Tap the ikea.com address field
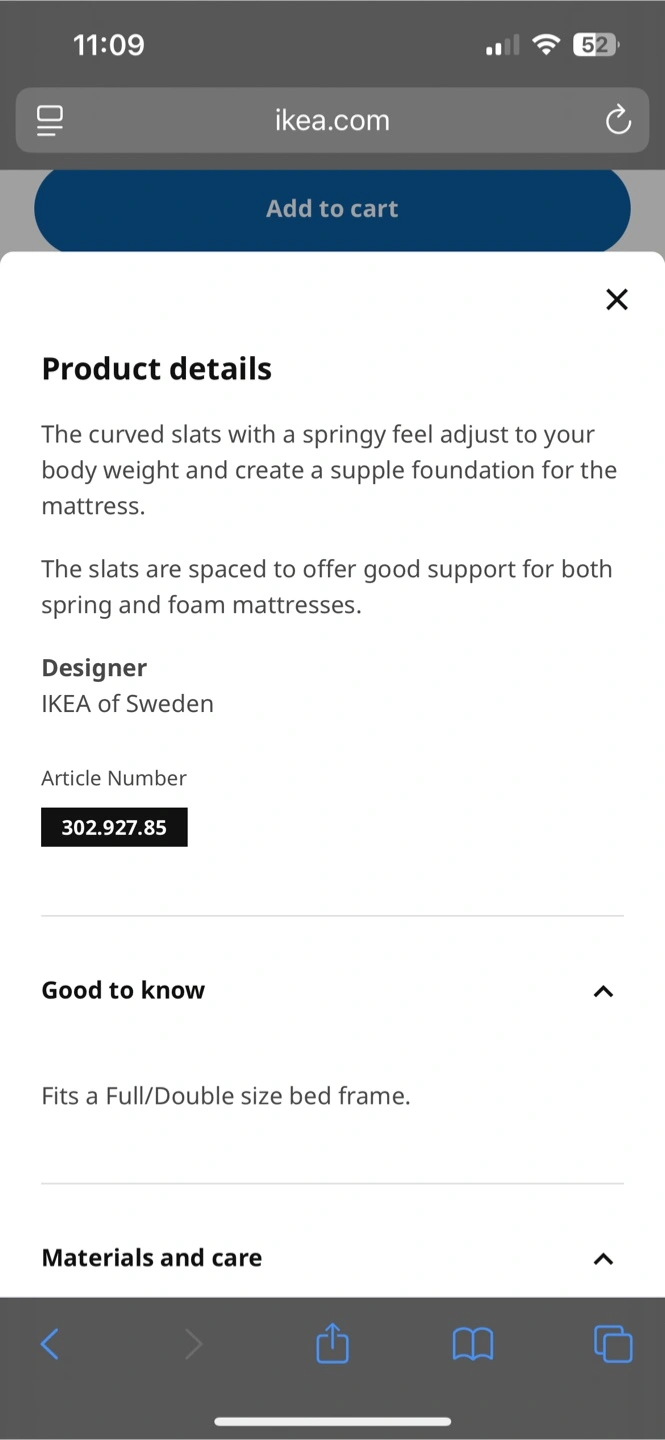This screenshot has width=665, height=1440. pos(332,121)
